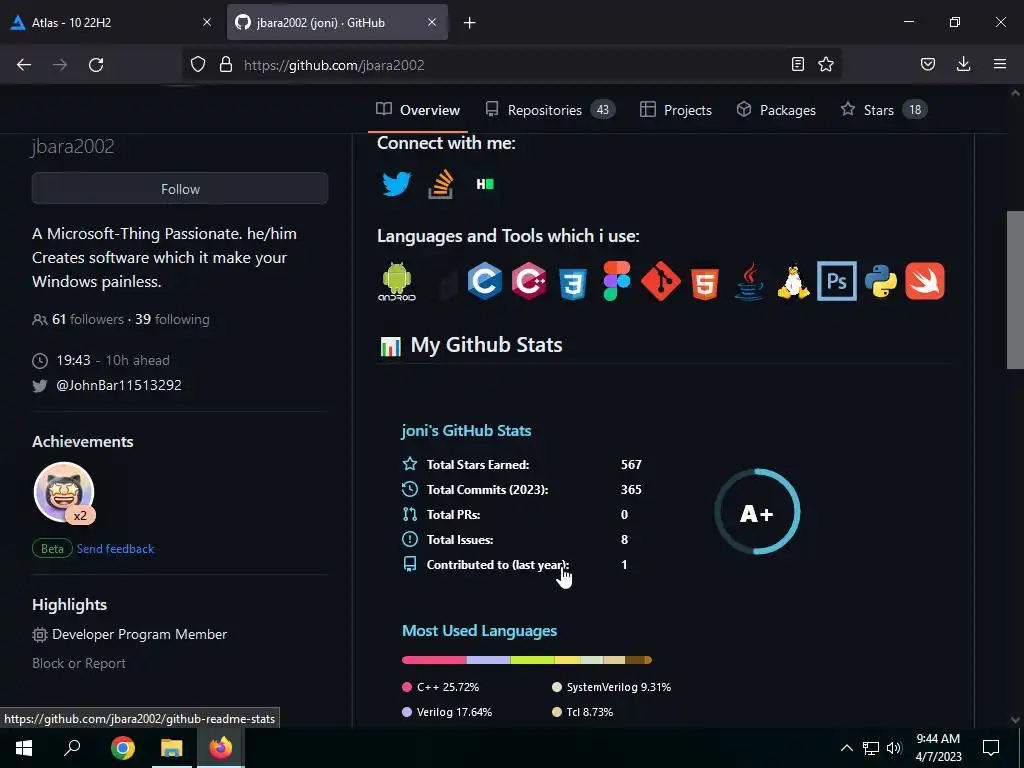Click the Python logo icon

880,281
